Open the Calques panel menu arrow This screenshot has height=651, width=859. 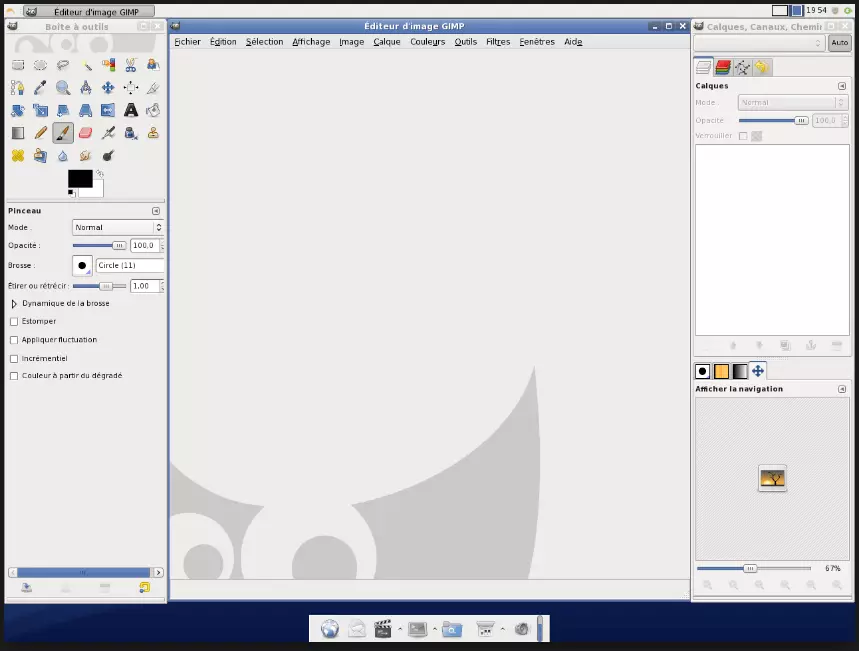click(842, 86)
